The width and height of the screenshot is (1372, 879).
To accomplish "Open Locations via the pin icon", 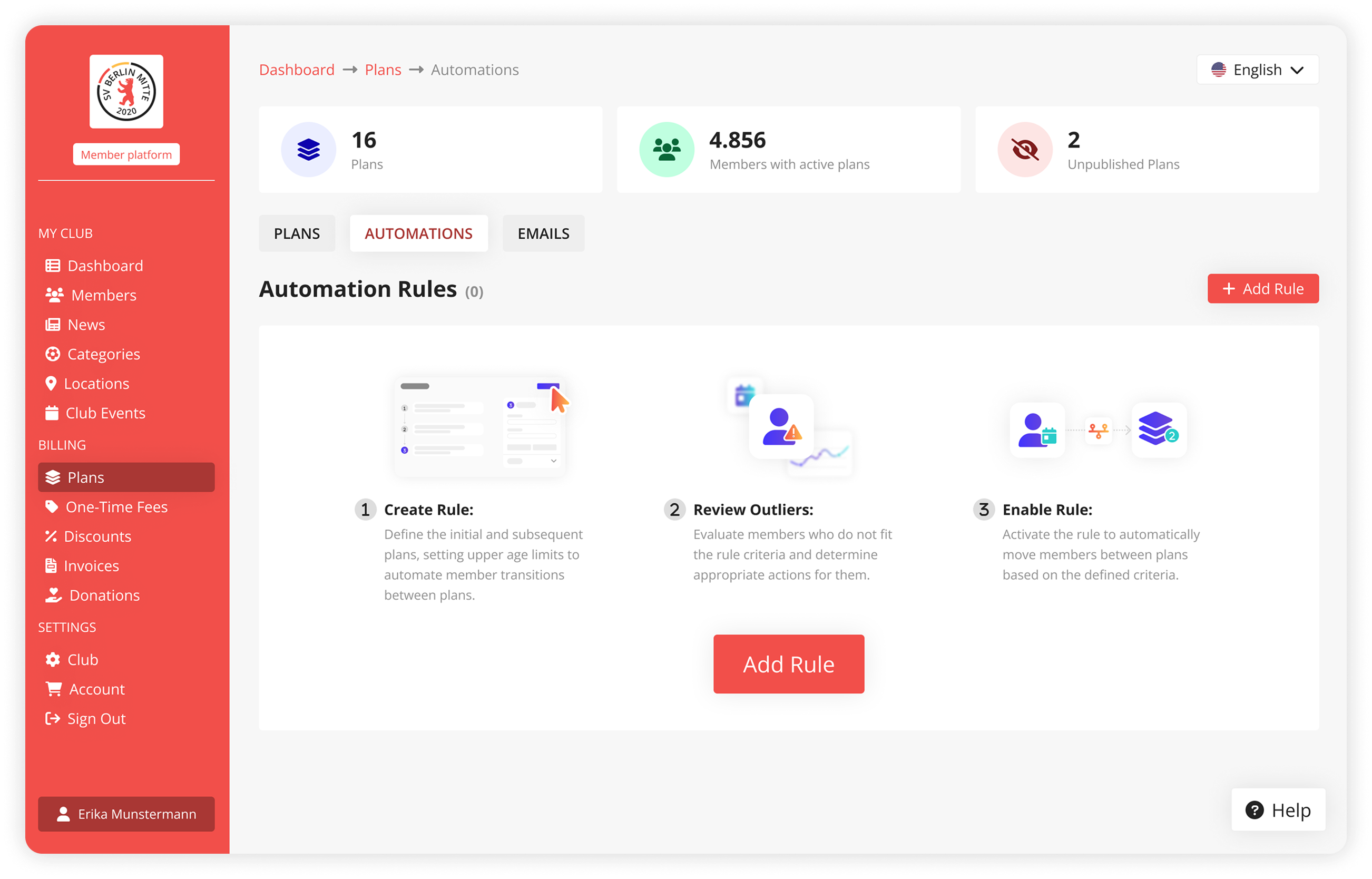I will (52, 383).
